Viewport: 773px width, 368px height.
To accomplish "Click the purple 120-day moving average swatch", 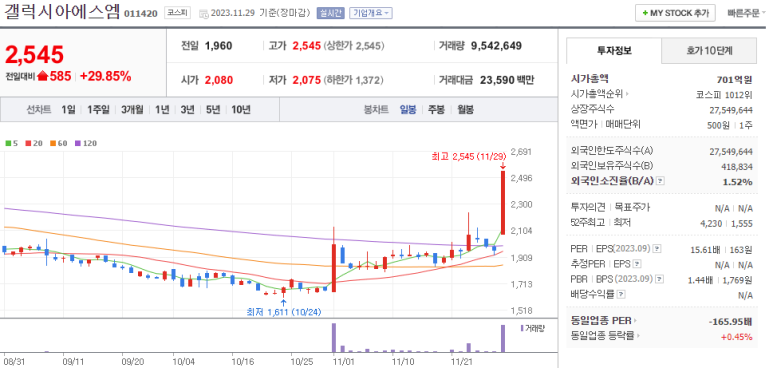I will (77, 144).
